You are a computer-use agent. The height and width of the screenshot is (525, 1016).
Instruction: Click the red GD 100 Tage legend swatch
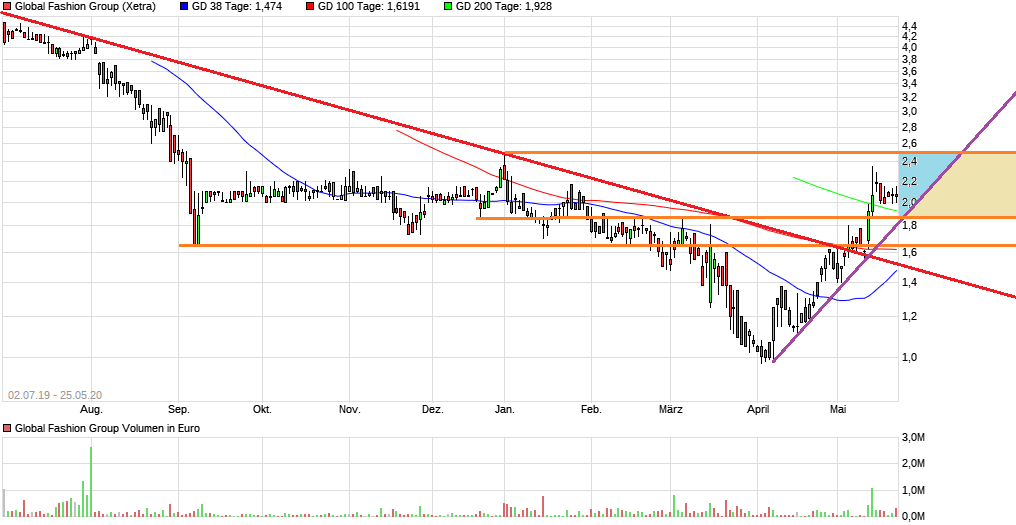click(311, 6)
